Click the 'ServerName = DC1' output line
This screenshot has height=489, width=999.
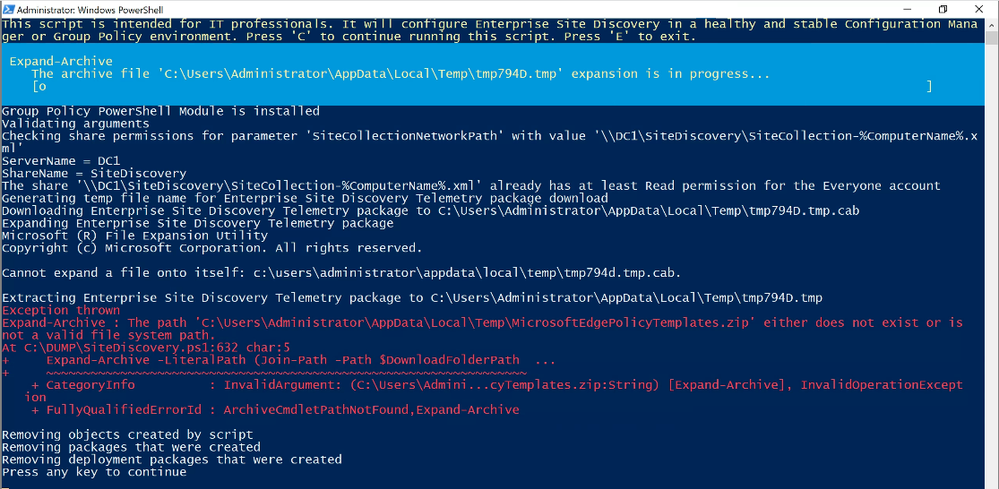[61, 161]
